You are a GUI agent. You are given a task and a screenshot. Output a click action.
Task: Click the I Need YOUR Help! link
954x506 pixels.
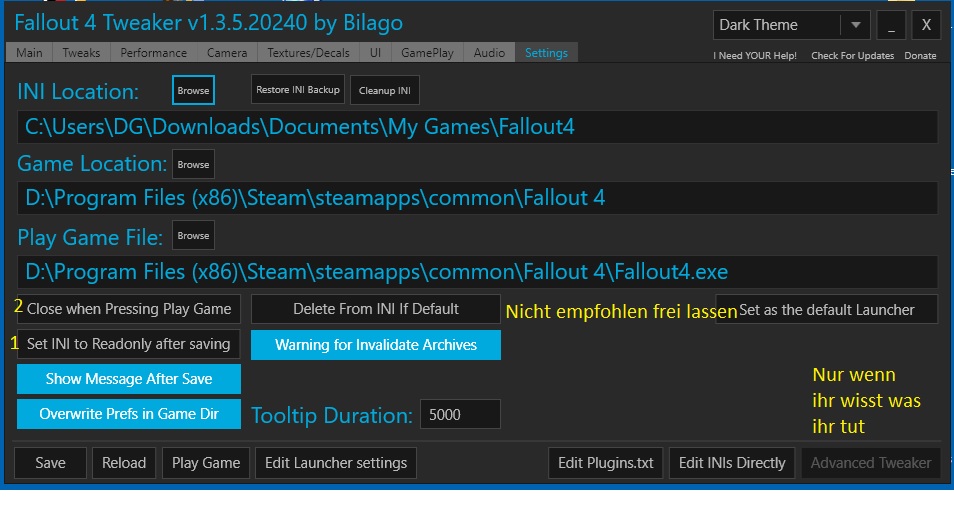[x=755, y=55]
